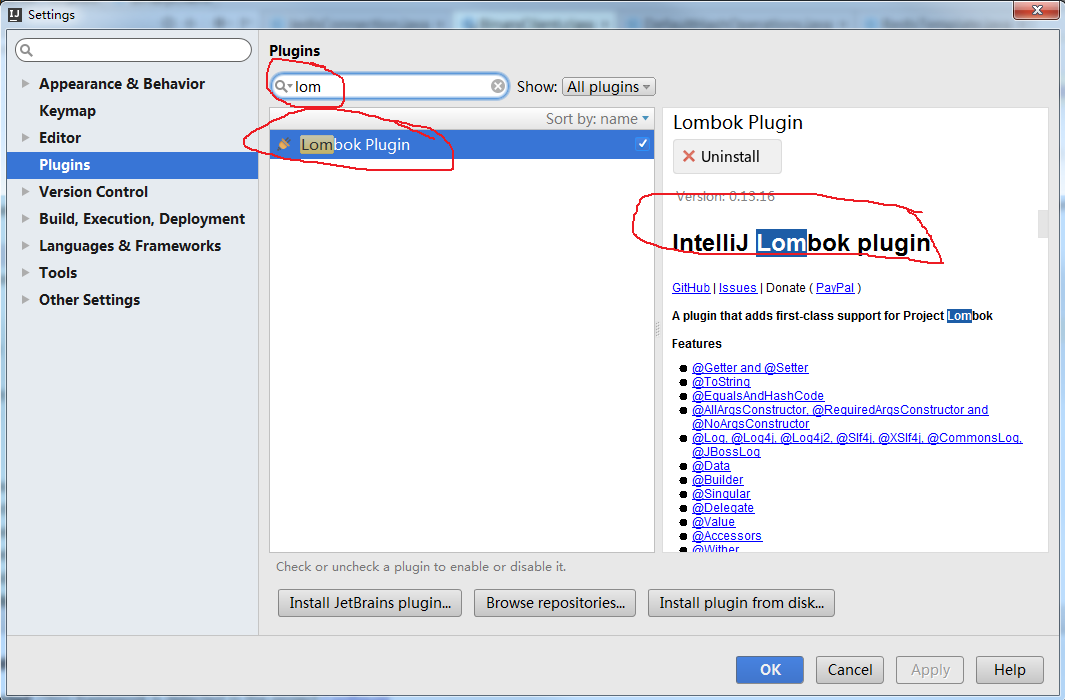Click Install plugin from disk button

point(741,603)
